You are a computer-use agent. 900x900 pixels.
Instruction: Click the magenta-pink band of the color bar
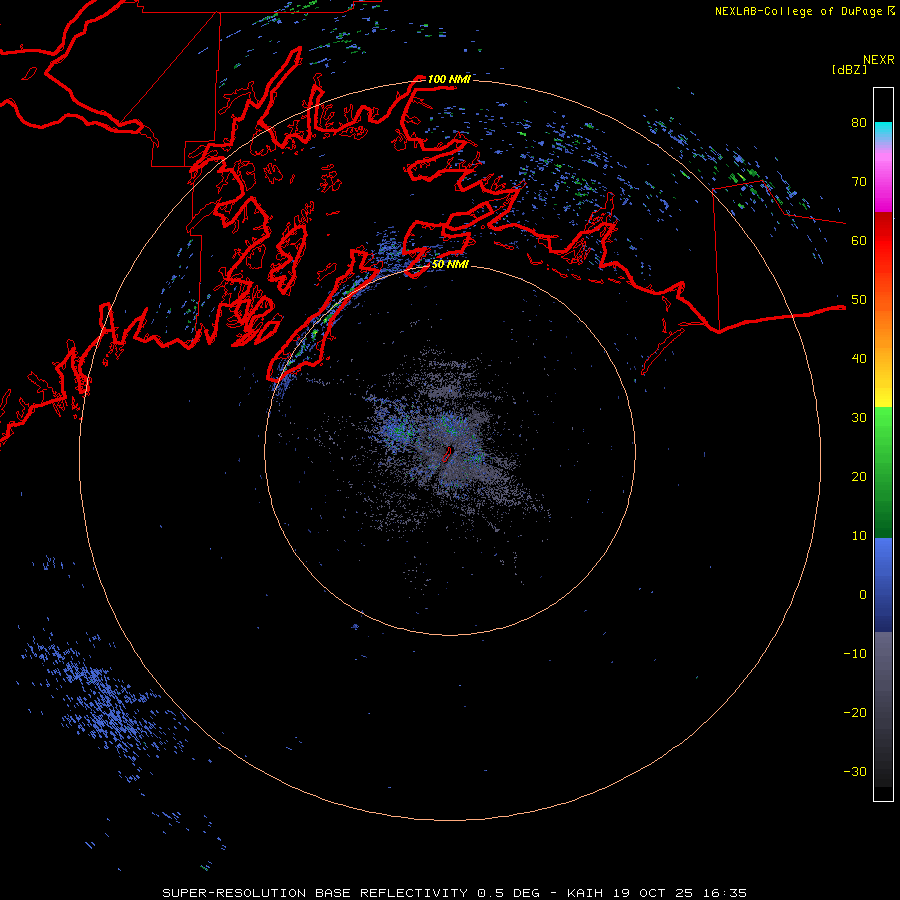[883, 177]
